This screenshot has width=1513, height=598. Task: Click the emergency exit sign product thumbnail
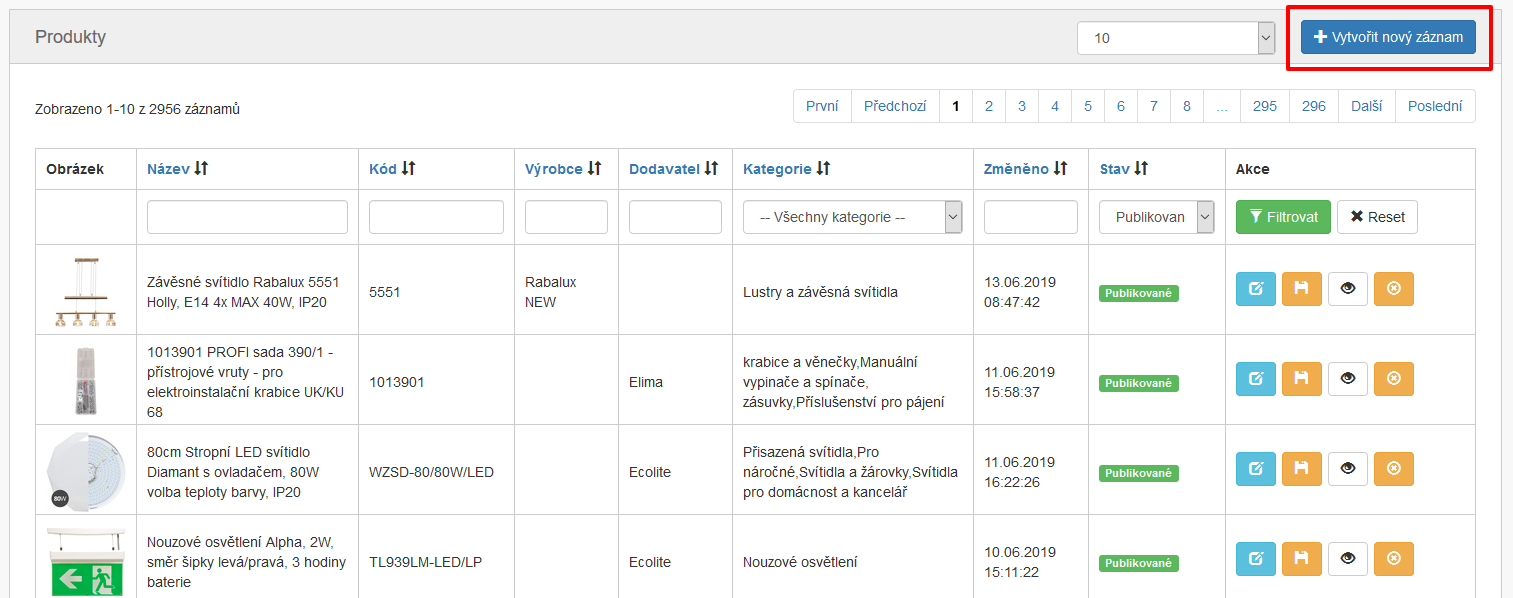coord(85,561)
